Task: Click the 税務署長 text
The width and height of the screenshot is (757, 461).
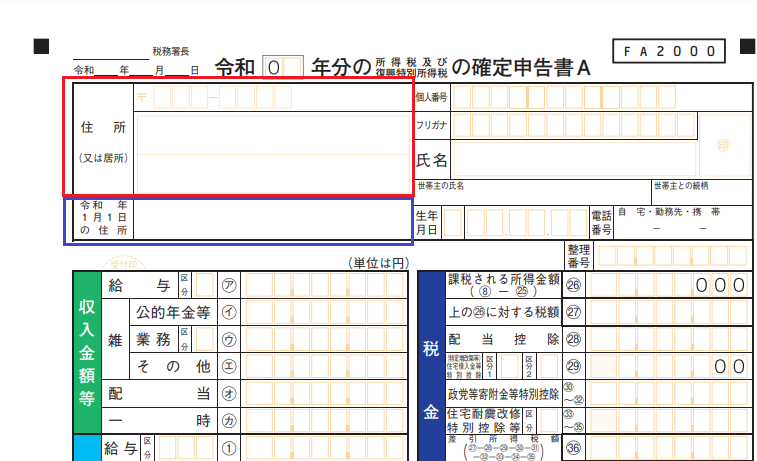Action: click(171, 51)
